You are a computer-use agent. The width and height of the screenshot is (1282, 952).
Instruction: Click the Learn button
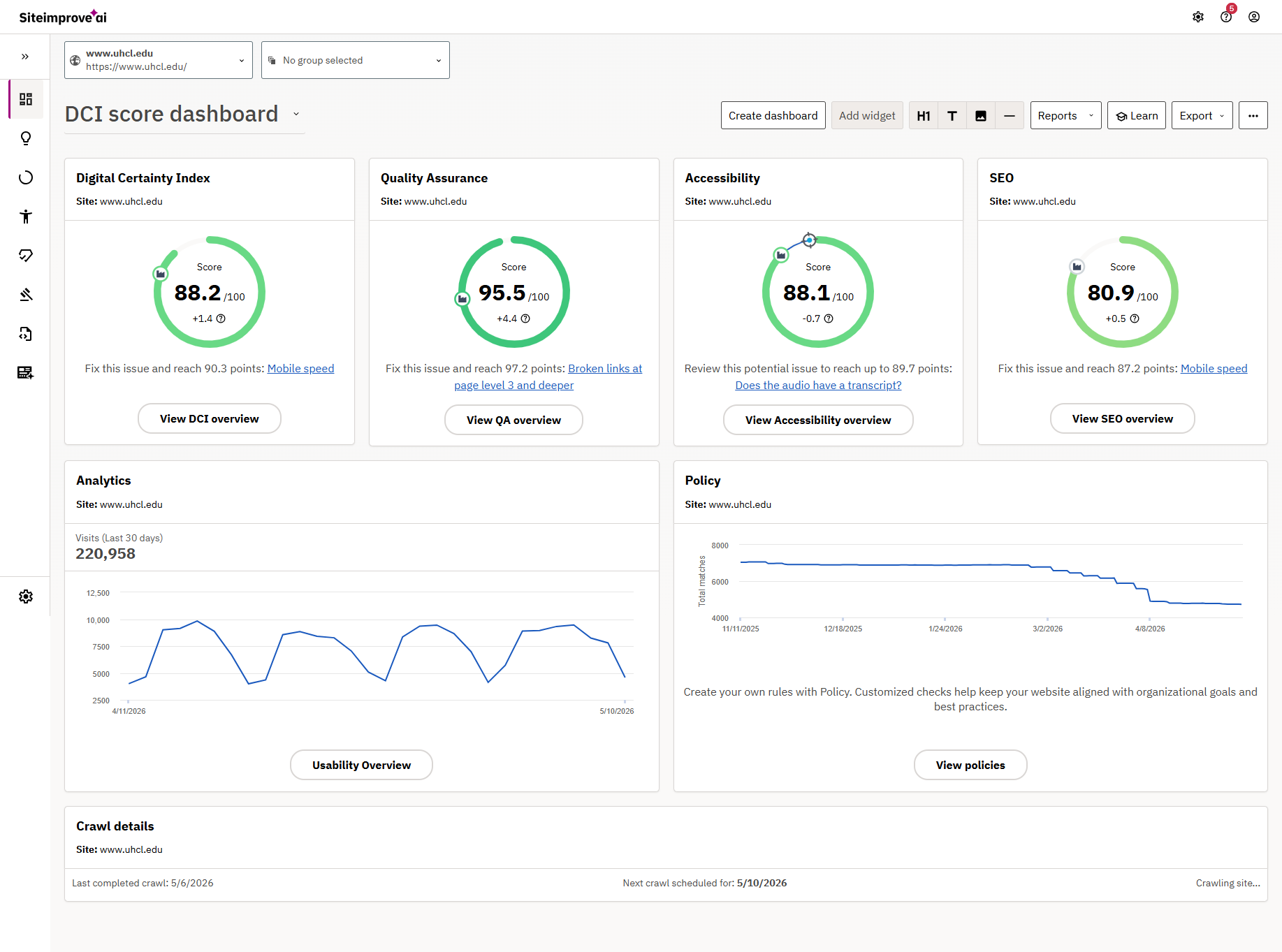pos(1137,115)
